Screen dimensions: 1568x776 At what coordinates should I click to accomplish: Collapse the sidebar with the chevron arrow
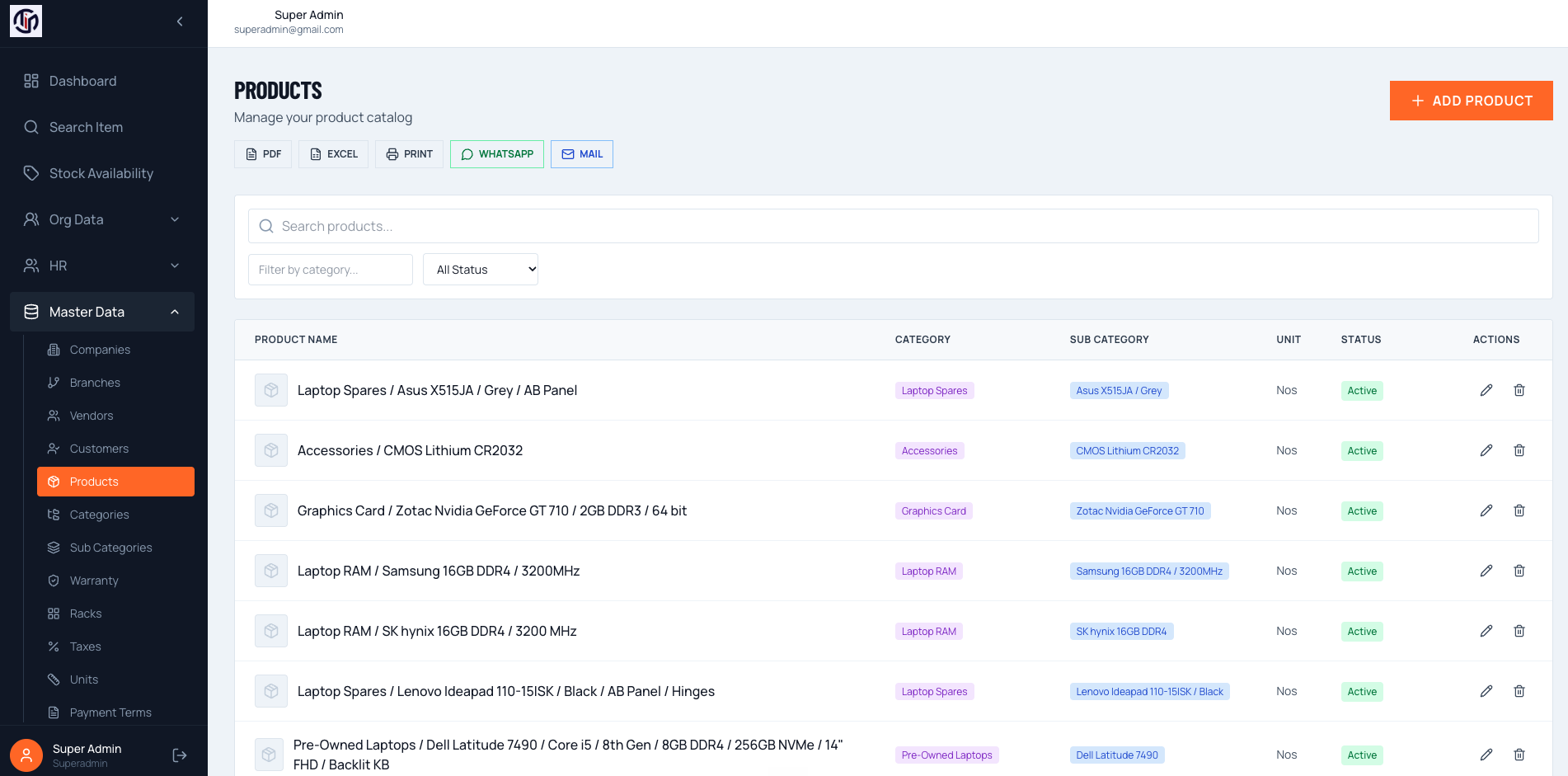(x=180, y=21)
